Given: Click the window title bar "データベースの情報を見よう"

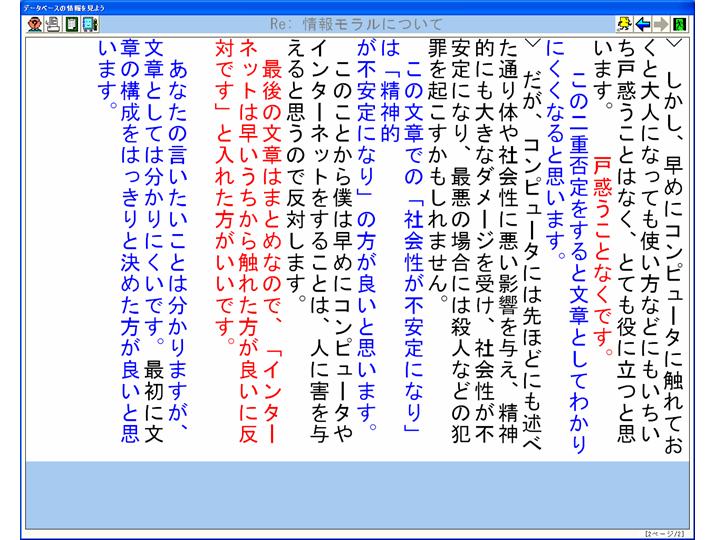Looking at the screenshot, I should coord(60,6).
